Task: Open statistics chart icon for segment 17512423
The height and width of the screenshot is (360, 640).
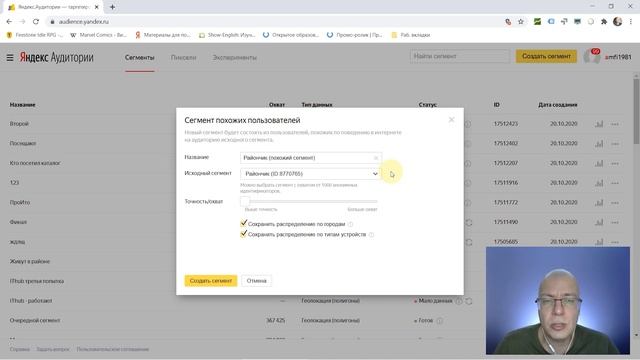Action: pyautogui.click(x=599, y=124)
